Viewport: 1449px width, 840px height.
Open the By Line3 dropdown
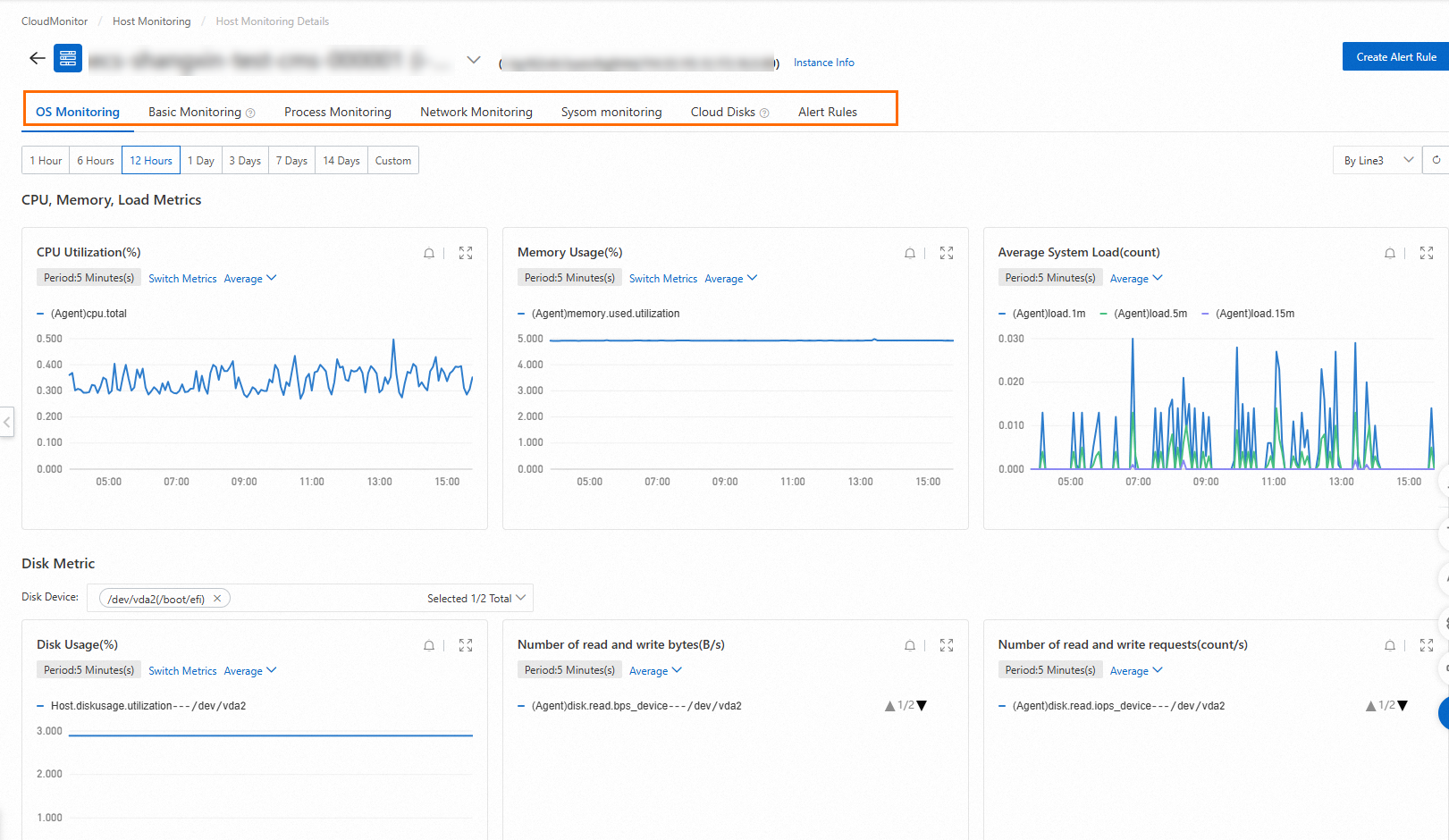(x=1376, y=159)
